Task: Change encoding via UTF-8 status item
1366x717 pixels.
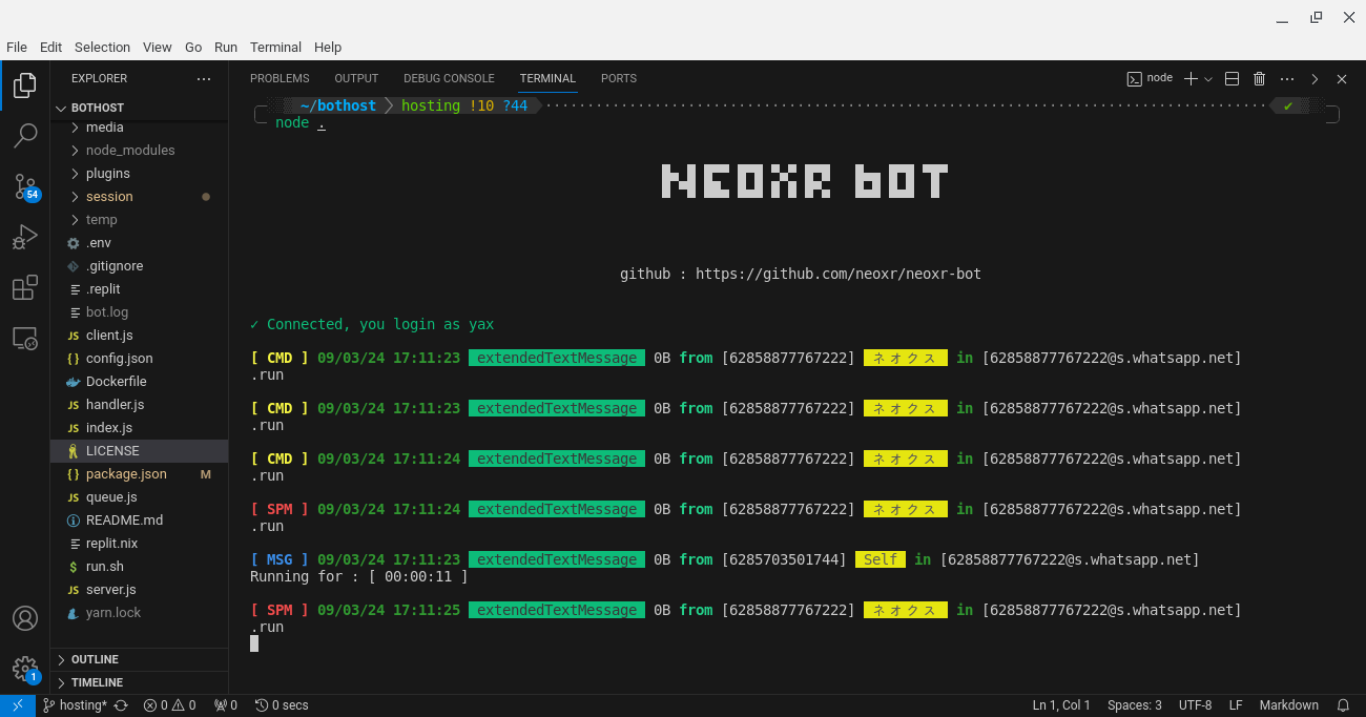Action: [x=1195, y=705]
